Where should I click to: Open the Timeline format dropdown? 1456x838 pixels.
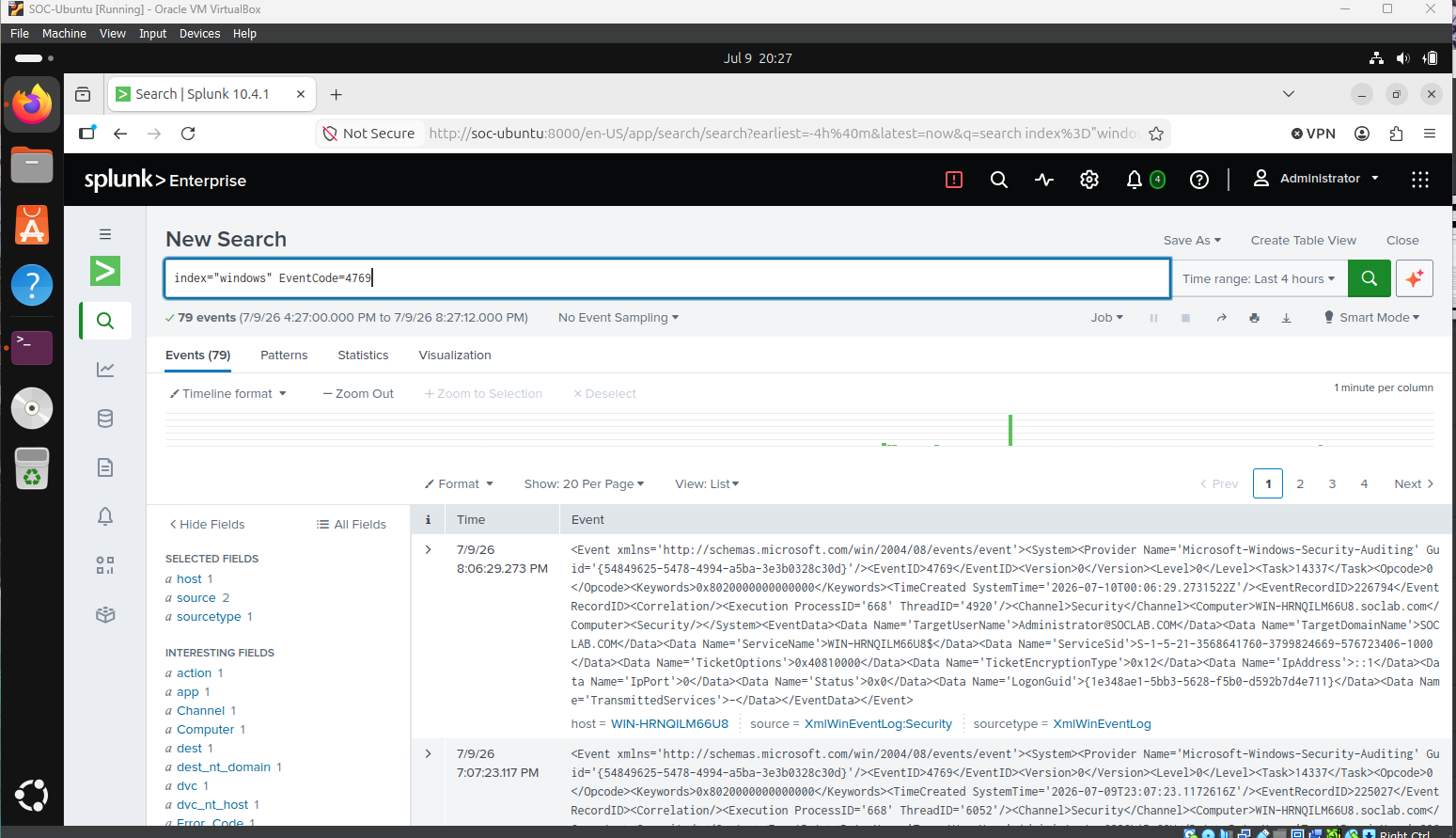(x=227, y=394)
